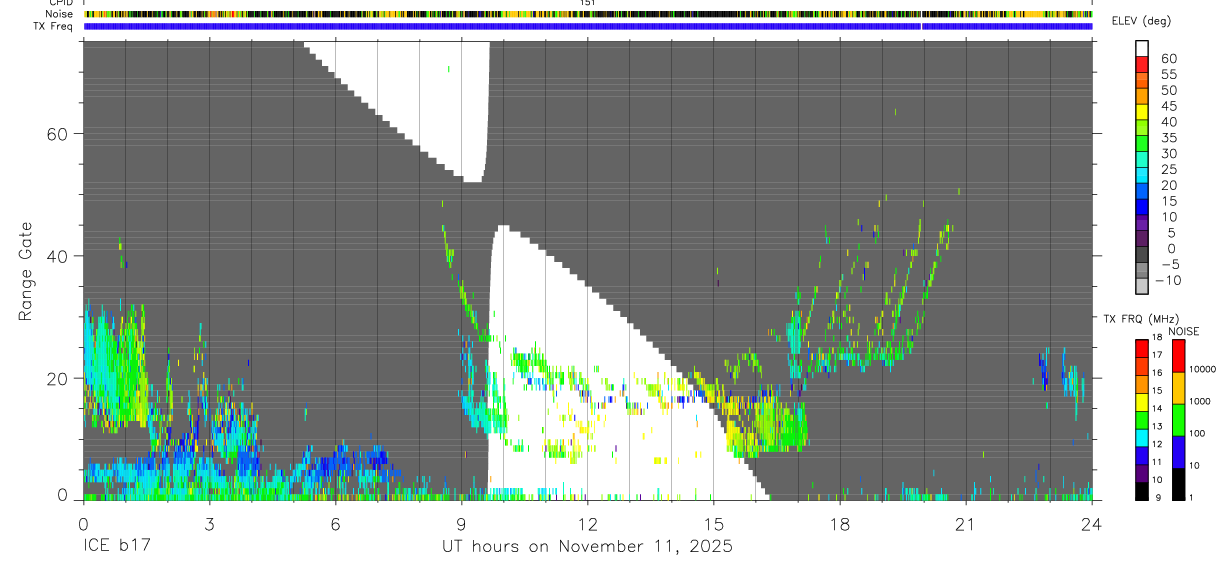Click the multicolored Noise strip above the plot
The width and height of the screenshot is (1228, 567).
tap(587, 14)
